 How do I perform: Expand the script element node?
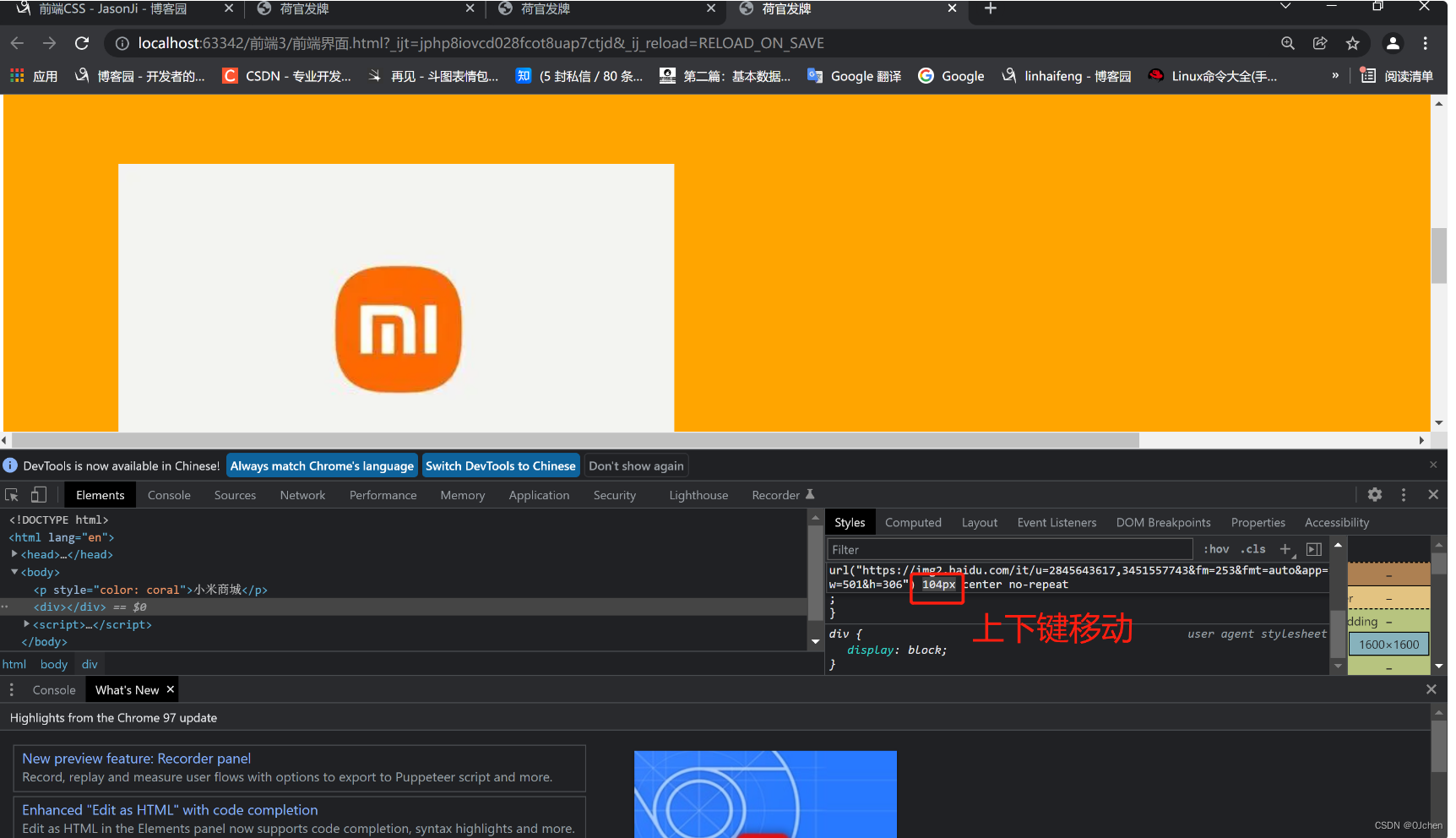[27, 624]
